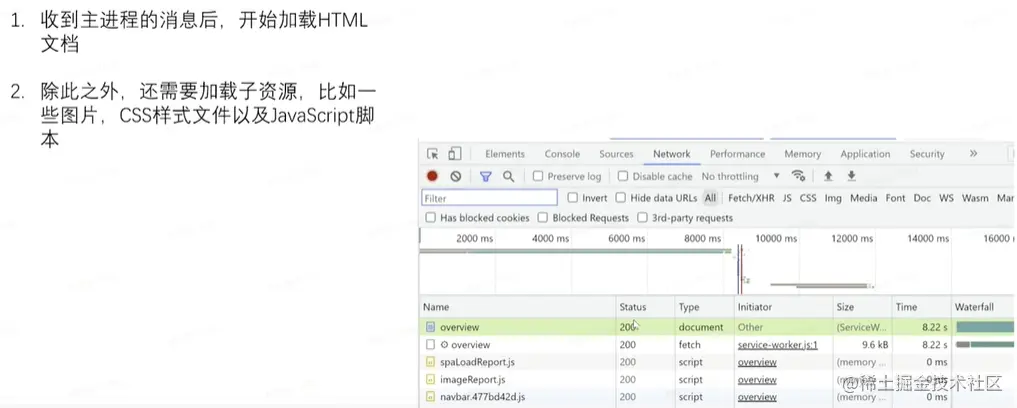
Task: Enable the Disable cache checkbox
Action: coord(623,176)
